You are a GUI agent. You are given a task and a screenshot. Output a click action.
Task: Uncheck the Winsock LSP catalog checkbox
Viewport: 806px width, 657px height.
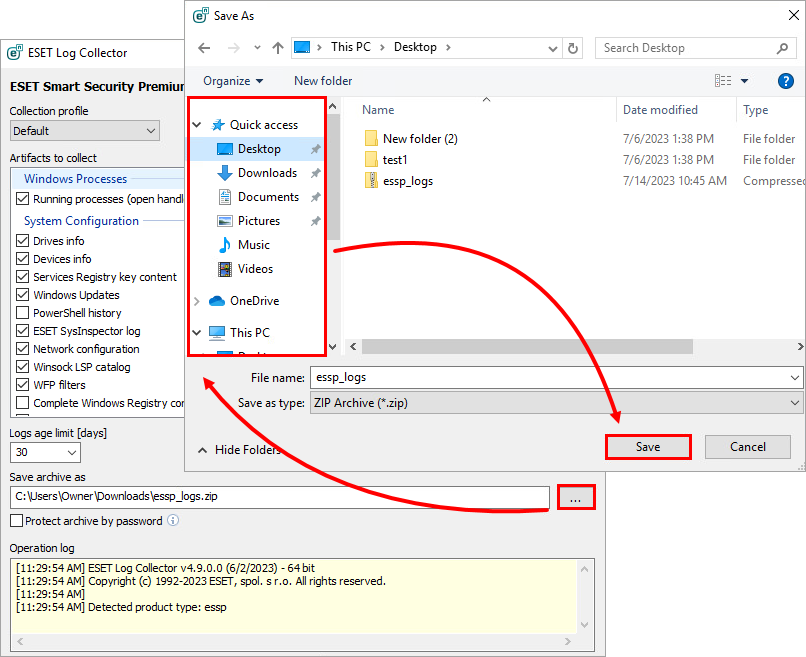tap(23, 367)
